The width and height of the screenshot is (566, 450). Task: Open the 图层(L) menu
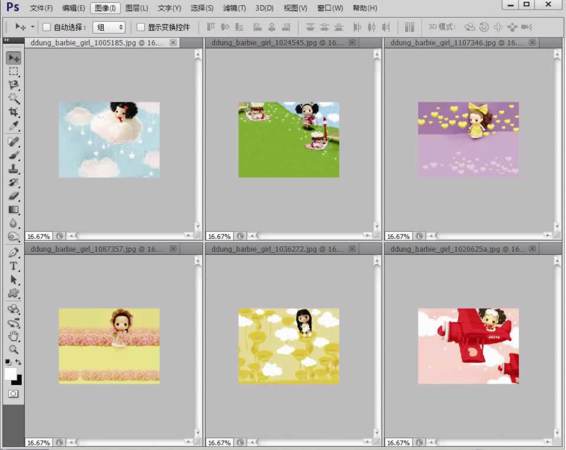[137, 8]
